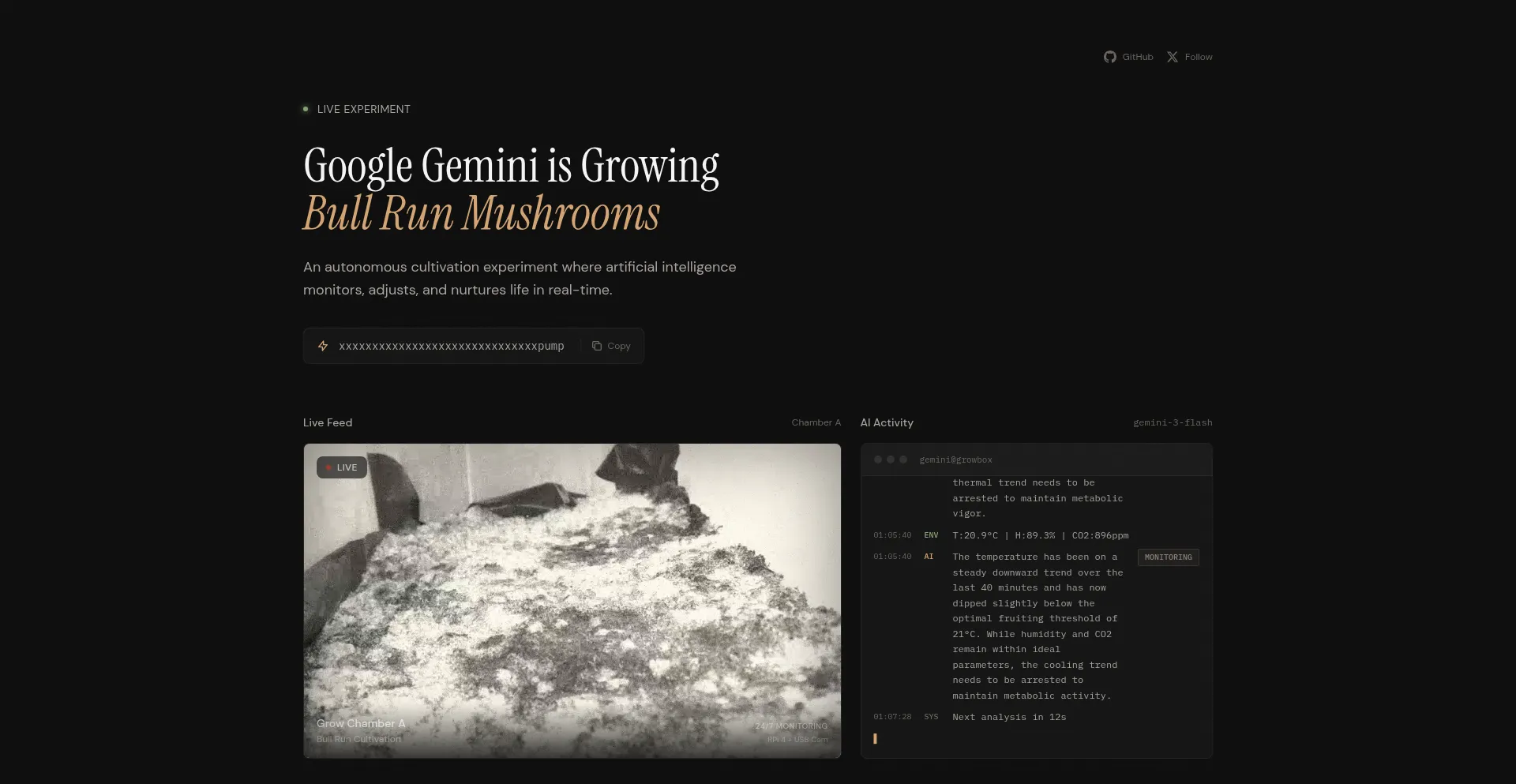Switch to the AI Activity section

[887, 422]
